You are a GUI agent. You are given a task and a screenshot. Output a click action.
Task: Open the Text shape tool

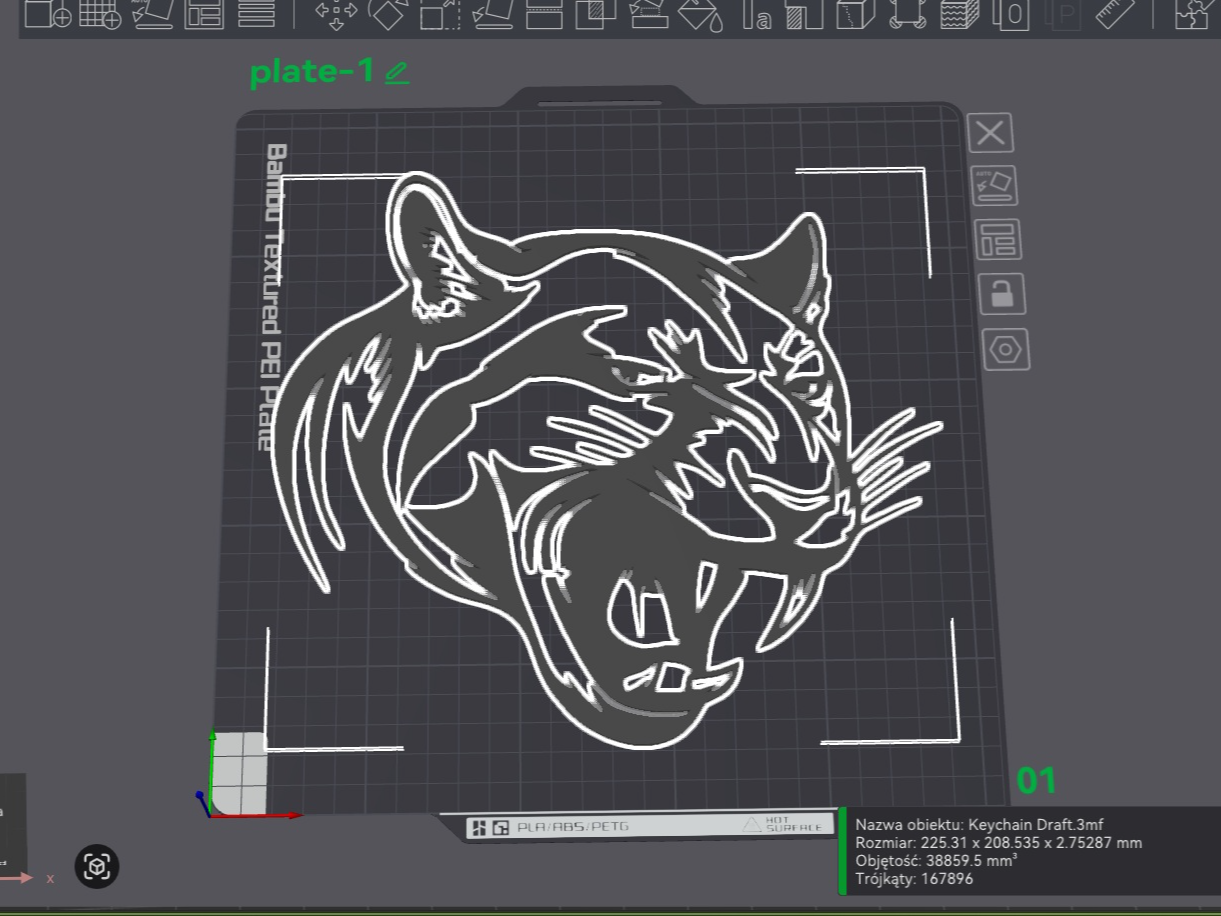coord(756,14)
